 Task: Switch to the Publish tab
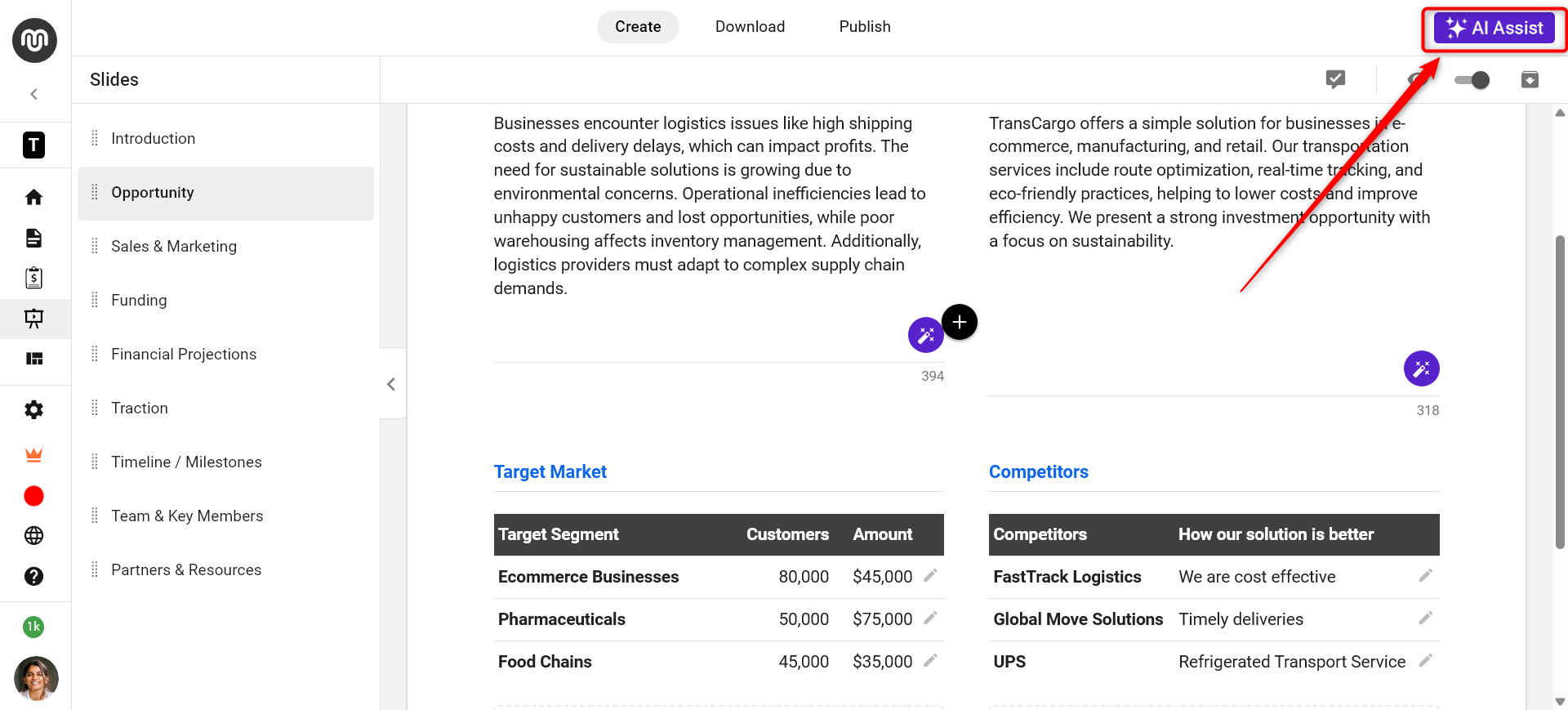point(865,27)
